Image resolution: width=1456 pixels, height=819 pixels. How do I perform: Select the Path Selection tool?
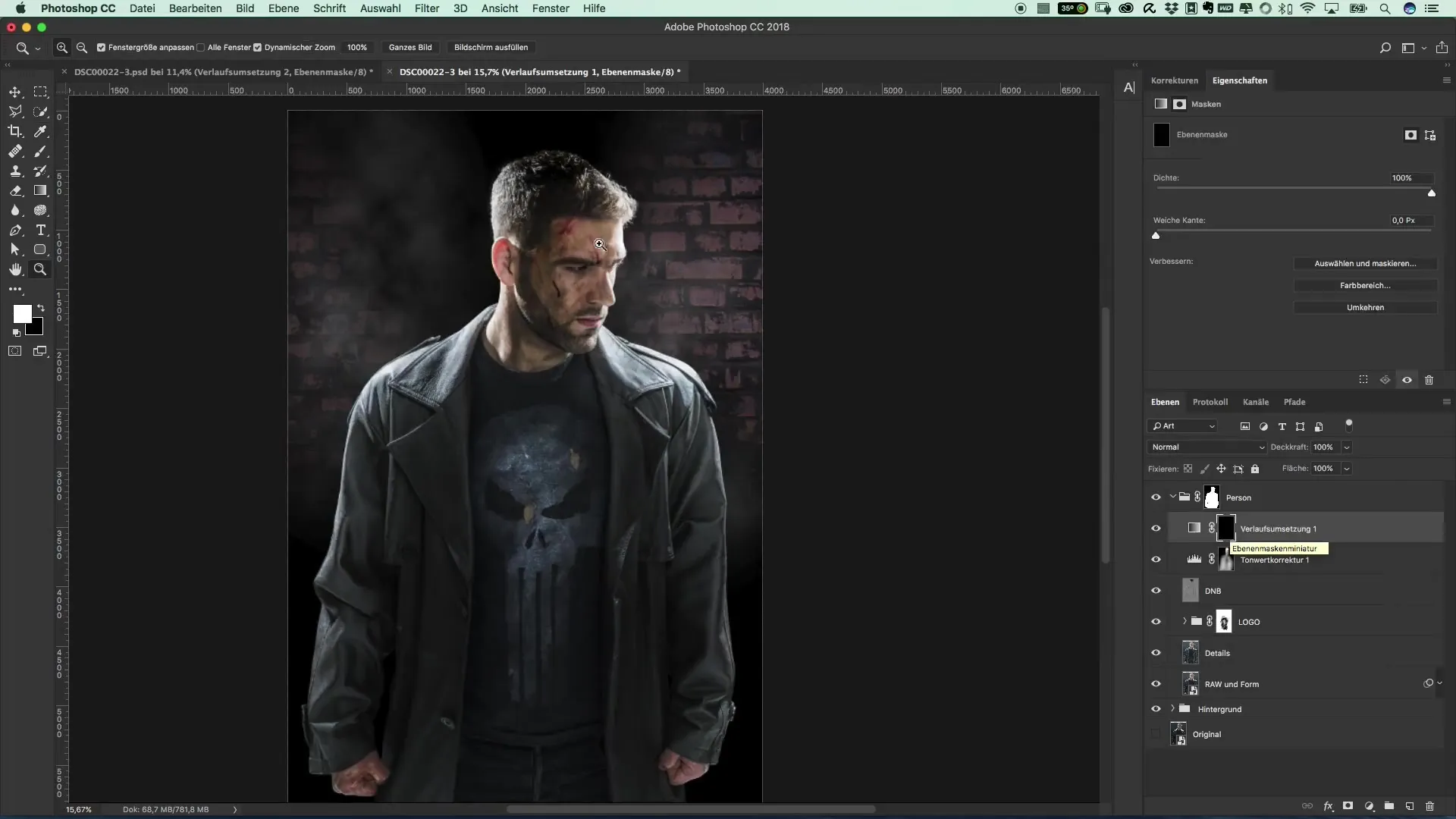coord(15,249)
